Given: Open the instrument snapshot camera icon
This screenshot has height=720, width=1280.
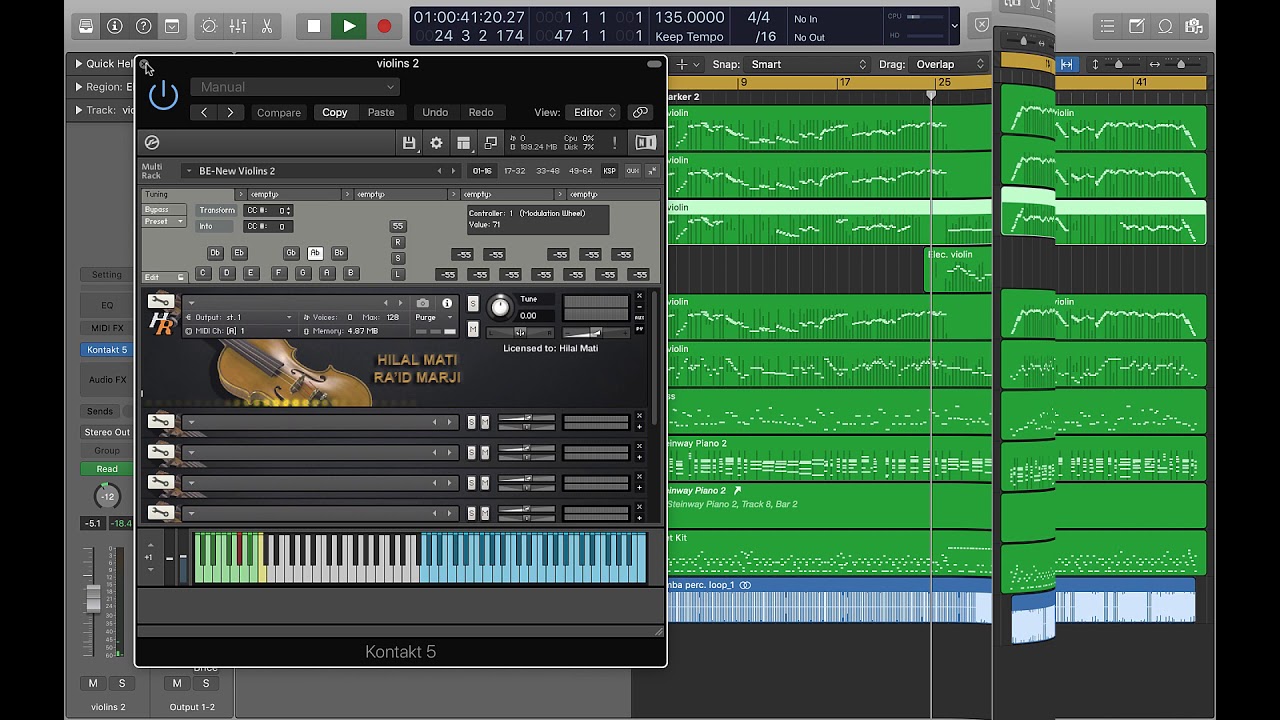Looking at the screenshot, I should [423, 303].
